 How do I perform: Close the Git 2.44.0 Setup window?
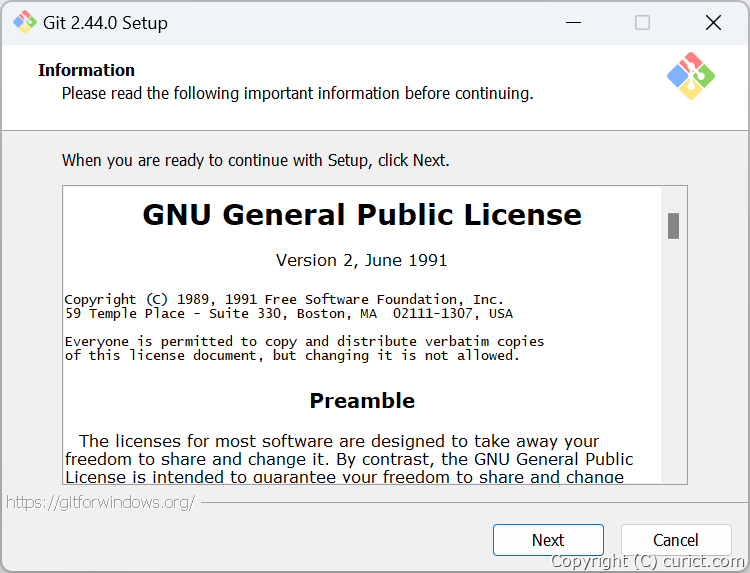[713, 22]
